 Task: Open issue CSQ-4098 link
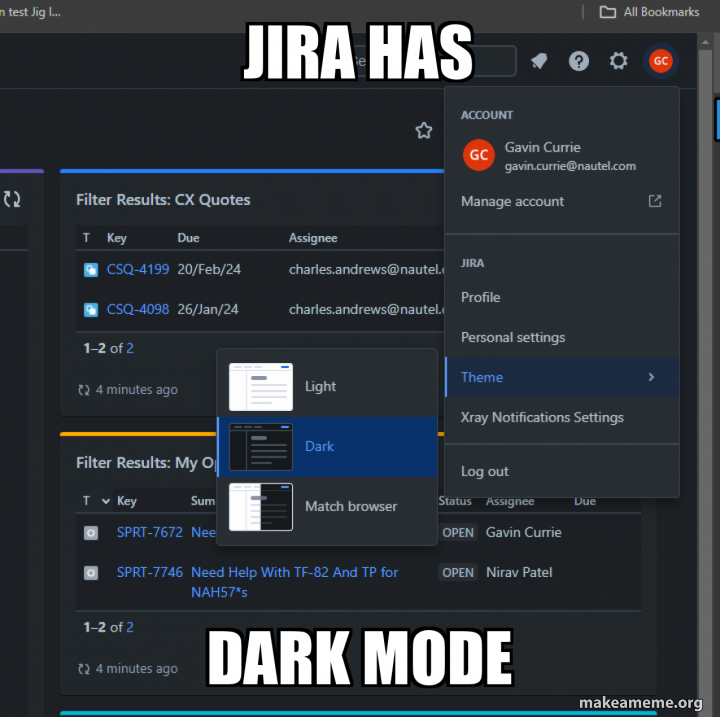pos(138,310)
